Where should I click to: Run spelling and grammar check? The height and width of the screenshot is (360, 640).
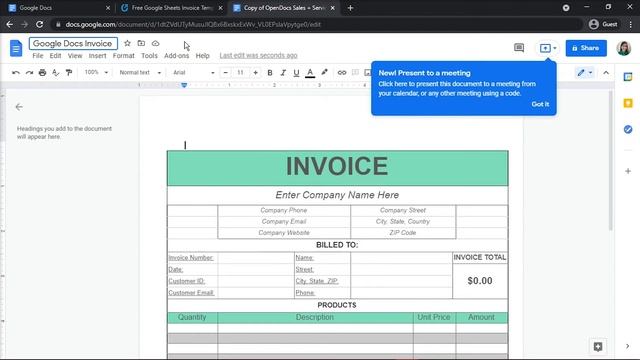[x=56, y=73]
